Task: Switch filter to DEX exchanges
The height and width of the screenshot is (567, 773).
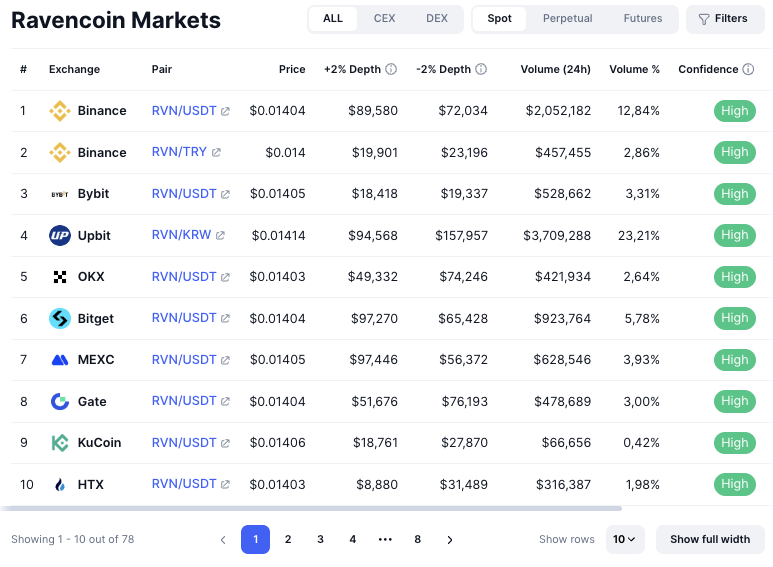Action: click(437, 19)
